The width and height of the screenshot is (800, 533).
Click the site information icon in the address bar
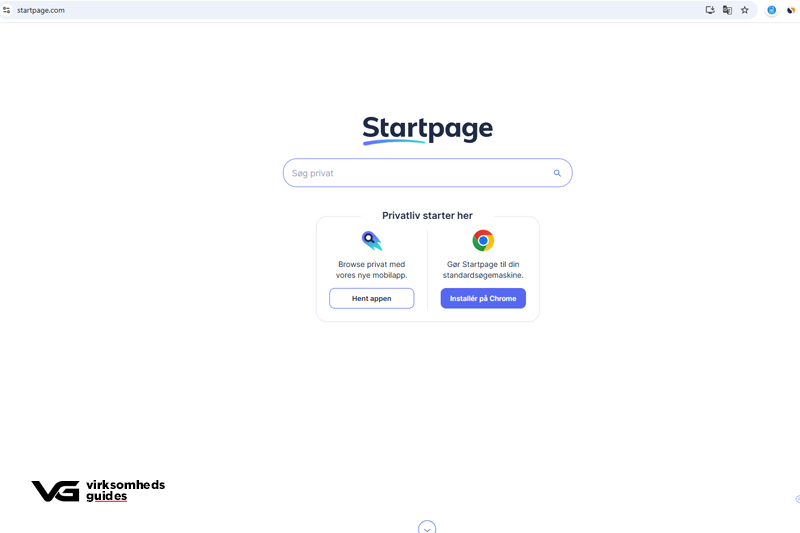point(7,10)
